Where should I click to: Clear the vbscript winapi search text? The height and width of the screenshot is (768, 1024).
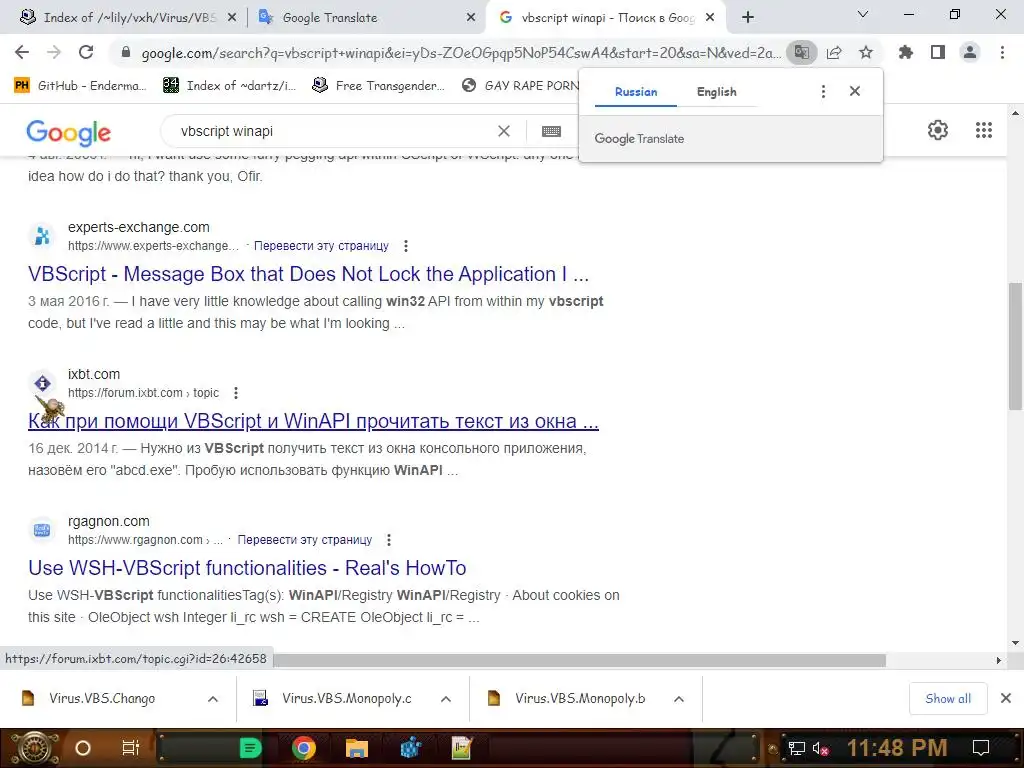click(x=504, y=131)
